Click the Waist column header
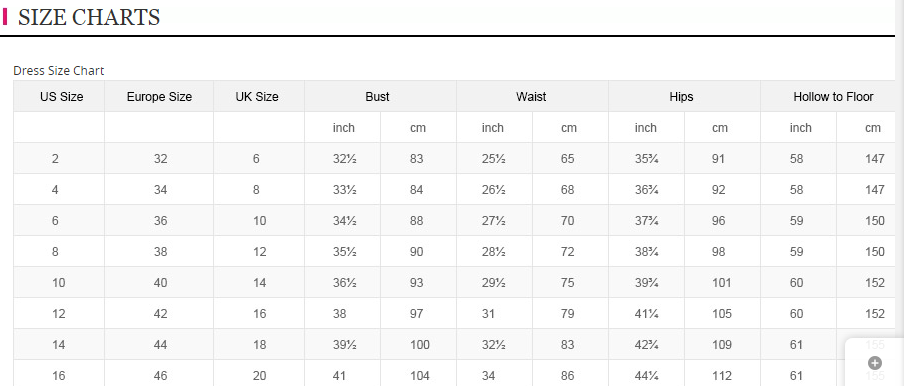904x386 pixels. coord(533,96)
